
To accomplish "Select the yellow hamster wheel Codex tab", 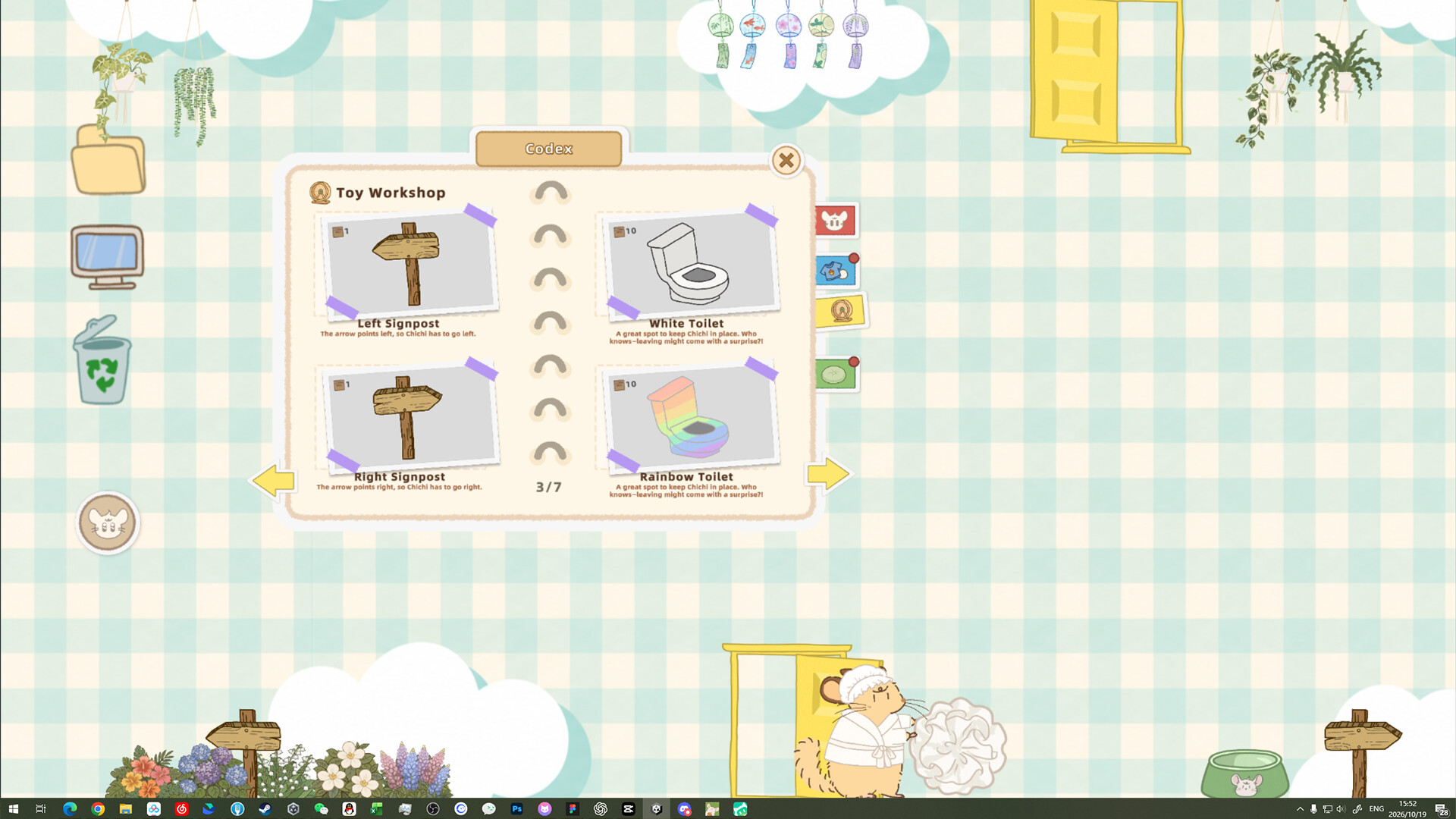I will point(841,311).
